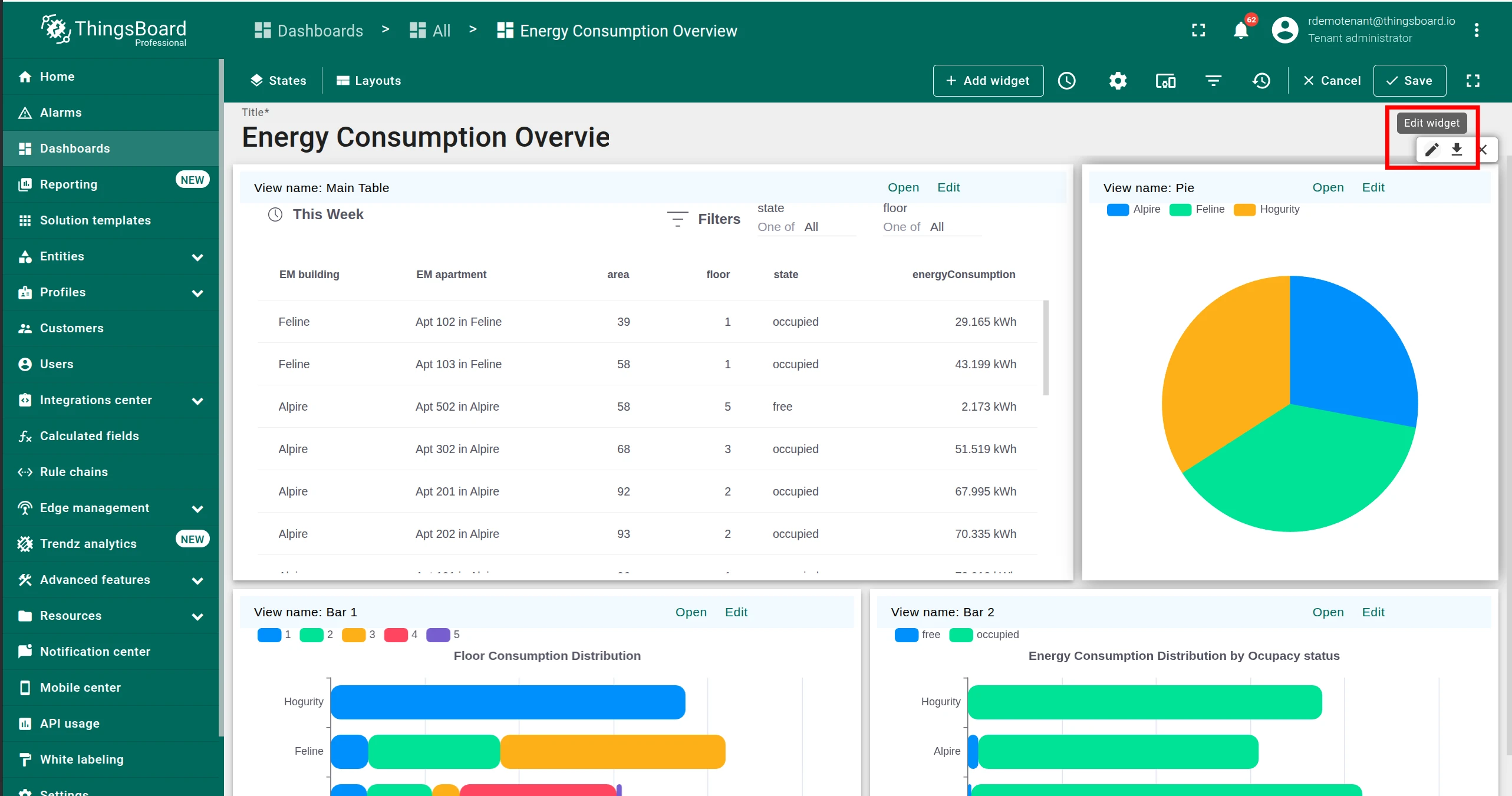Click the Edit widget pencil icon
Viewport: 1512px width, 796px height.
(1432, 150)
